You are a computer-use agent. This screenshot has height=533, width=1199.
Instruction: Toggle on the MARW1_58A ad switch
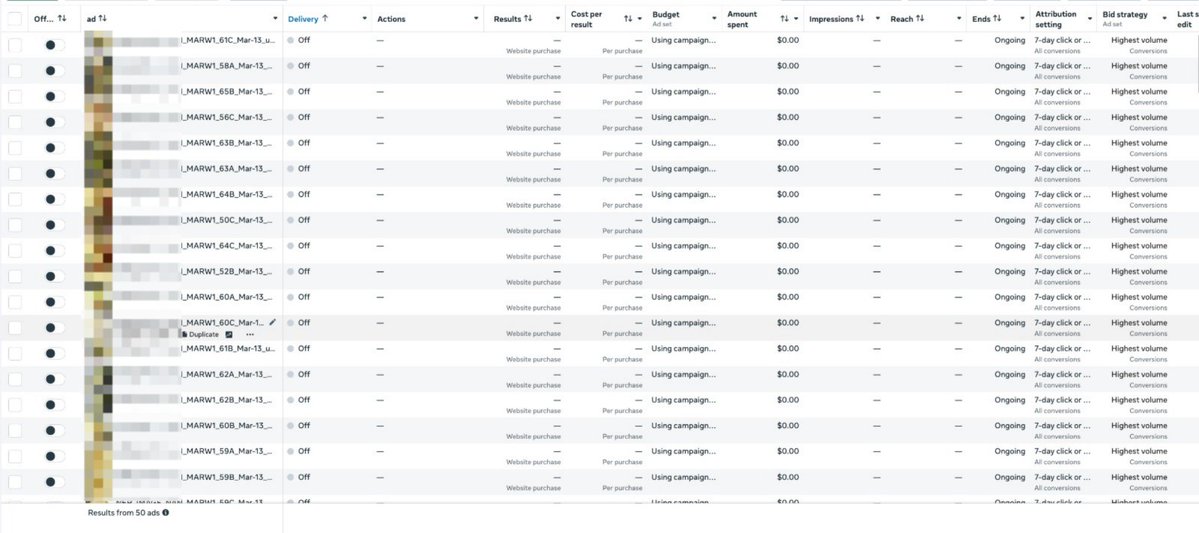(54, 70)
